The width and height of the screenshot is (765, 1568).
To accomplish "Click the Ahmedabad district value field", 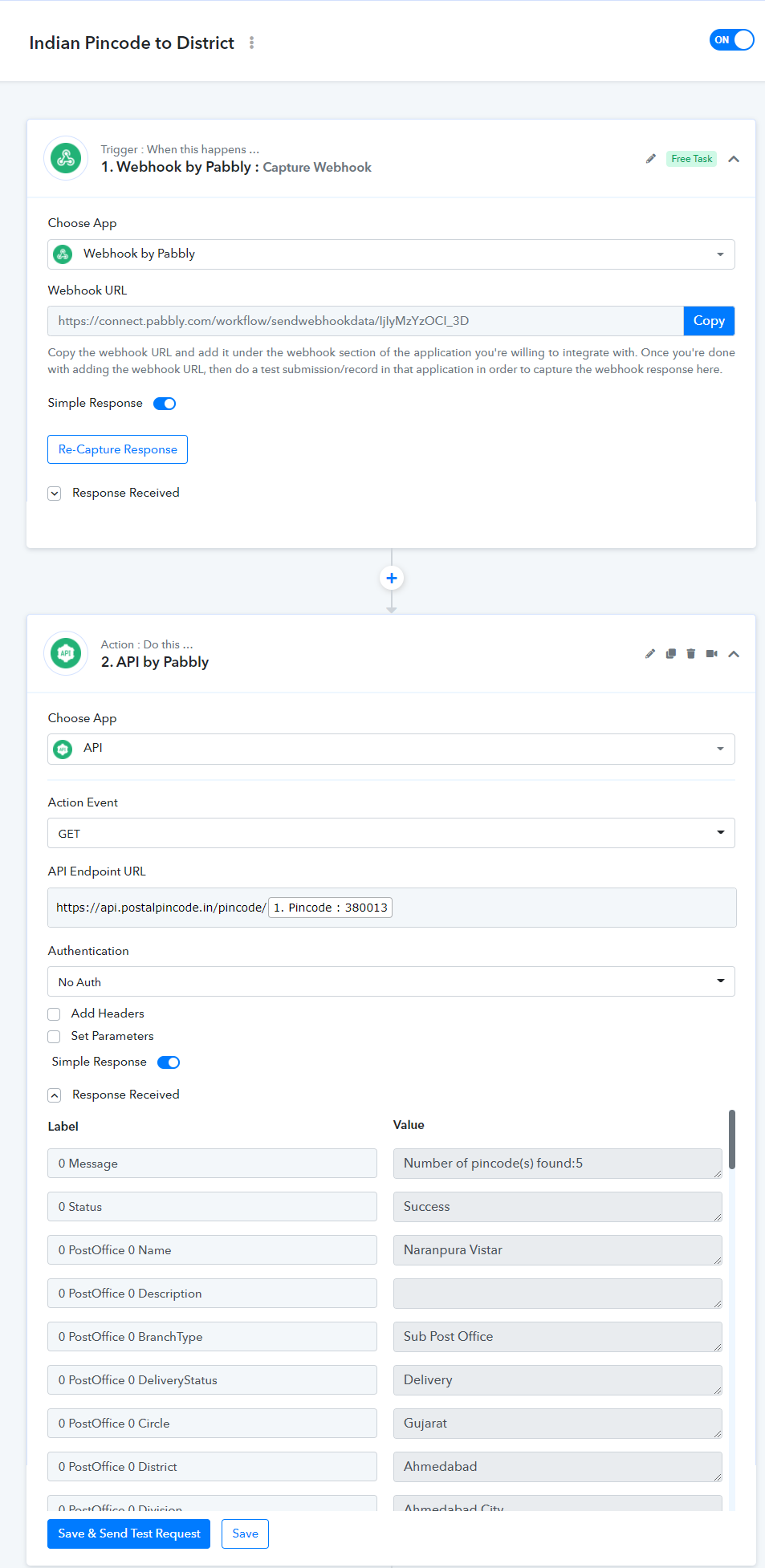I will [557, 1467].
